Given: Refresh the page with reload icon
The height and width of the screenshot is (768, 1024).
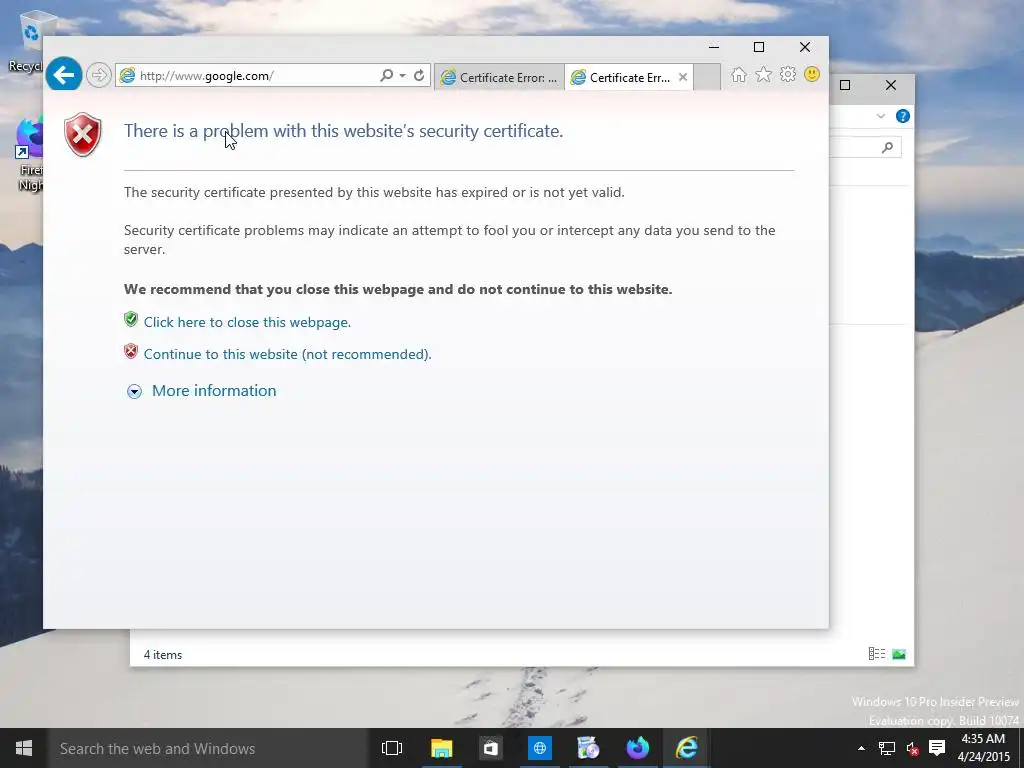Looking at the screenshot, I should tap(419, 75).
